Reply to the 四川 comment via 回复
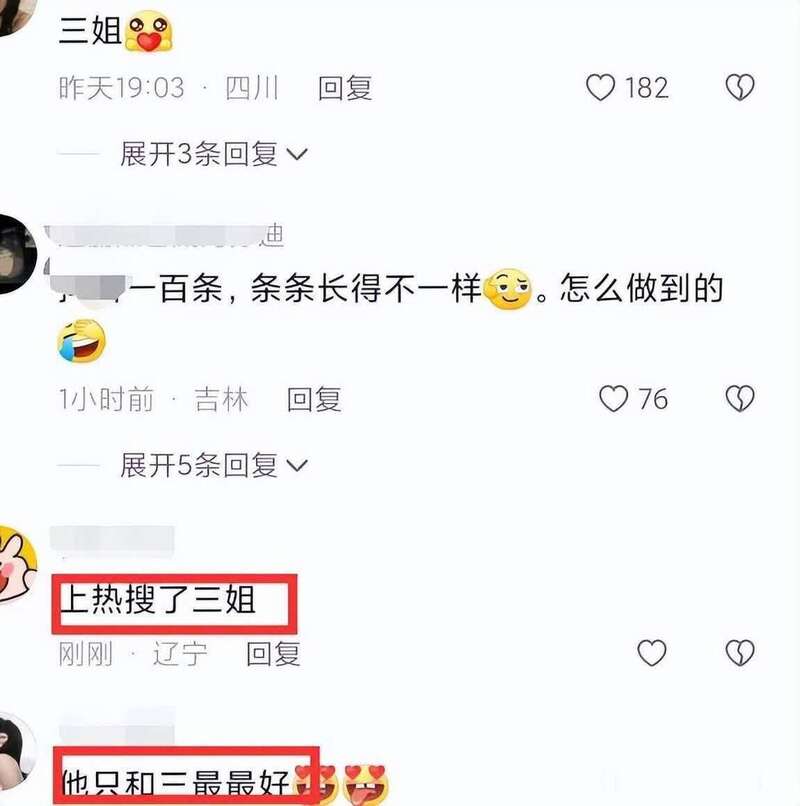800x806 pixels. click(x=345, y=88)
